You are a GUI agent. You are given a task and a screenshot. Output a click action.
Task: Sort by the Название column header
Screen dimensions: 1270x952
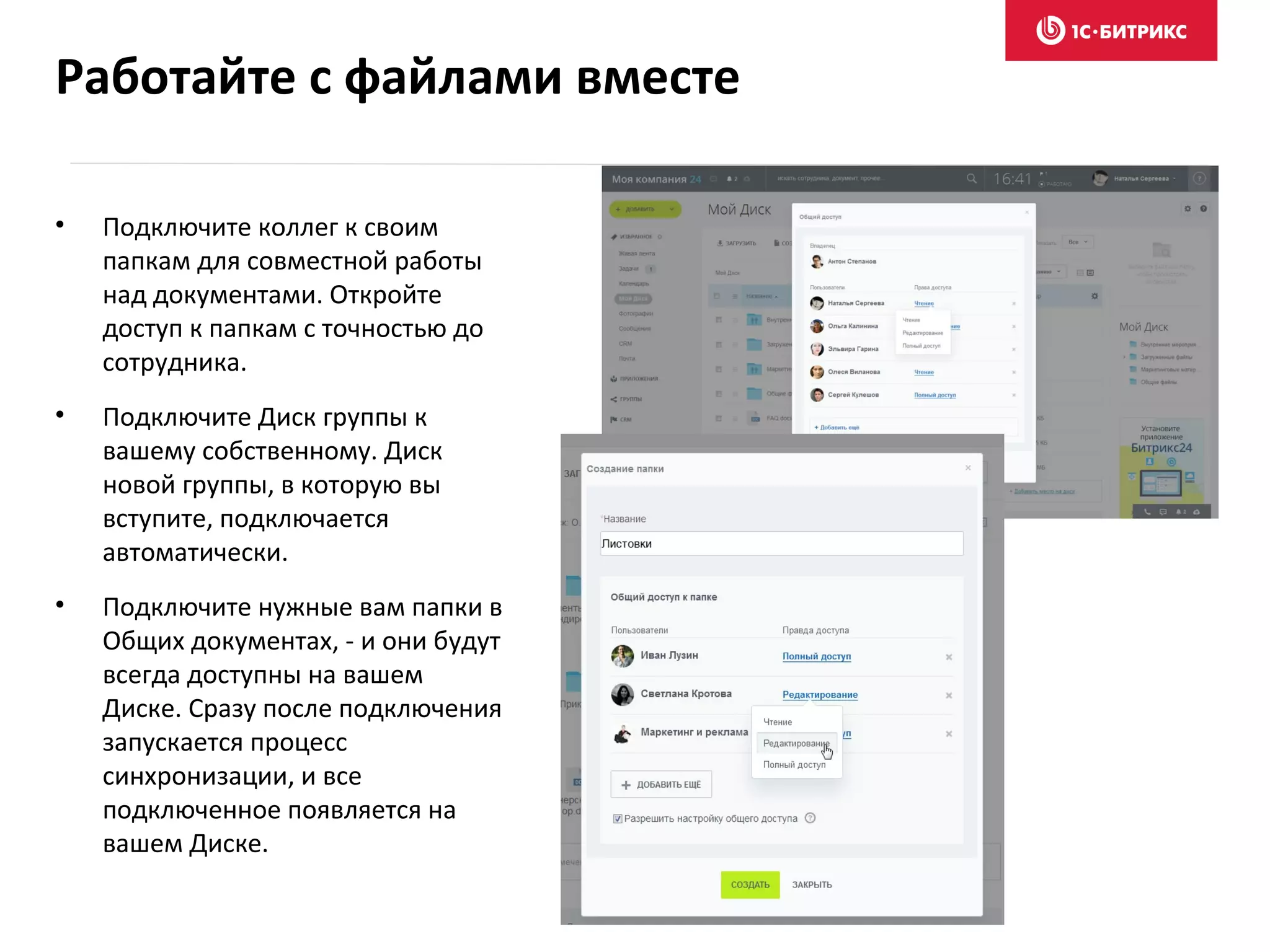(761, 296)
